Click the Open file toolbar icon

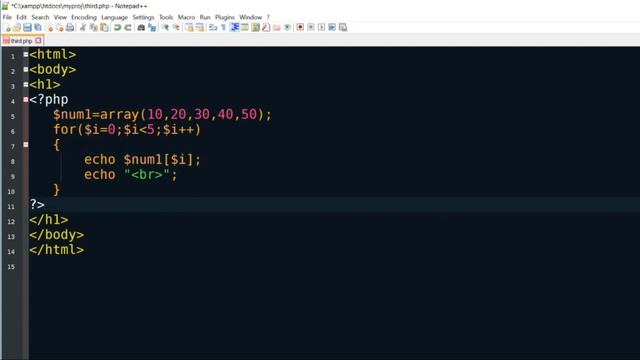coord(17,27)
